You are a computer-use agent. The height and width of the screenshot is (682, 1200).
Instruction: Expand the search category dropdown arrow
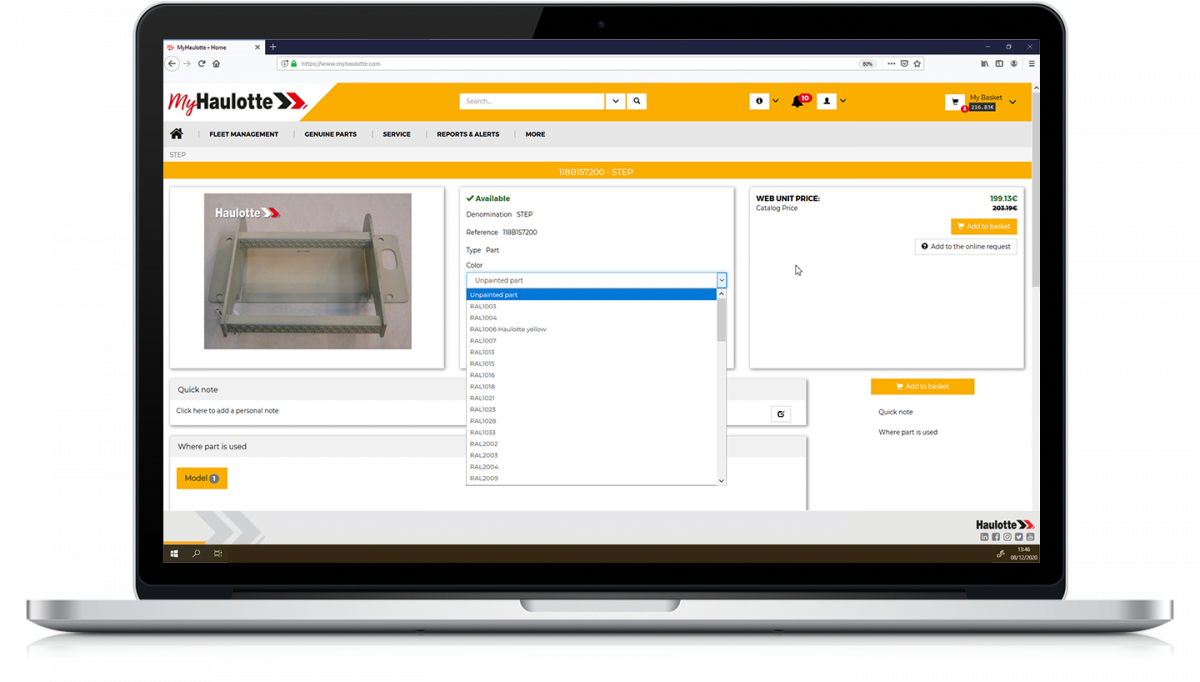click(615, 101)
